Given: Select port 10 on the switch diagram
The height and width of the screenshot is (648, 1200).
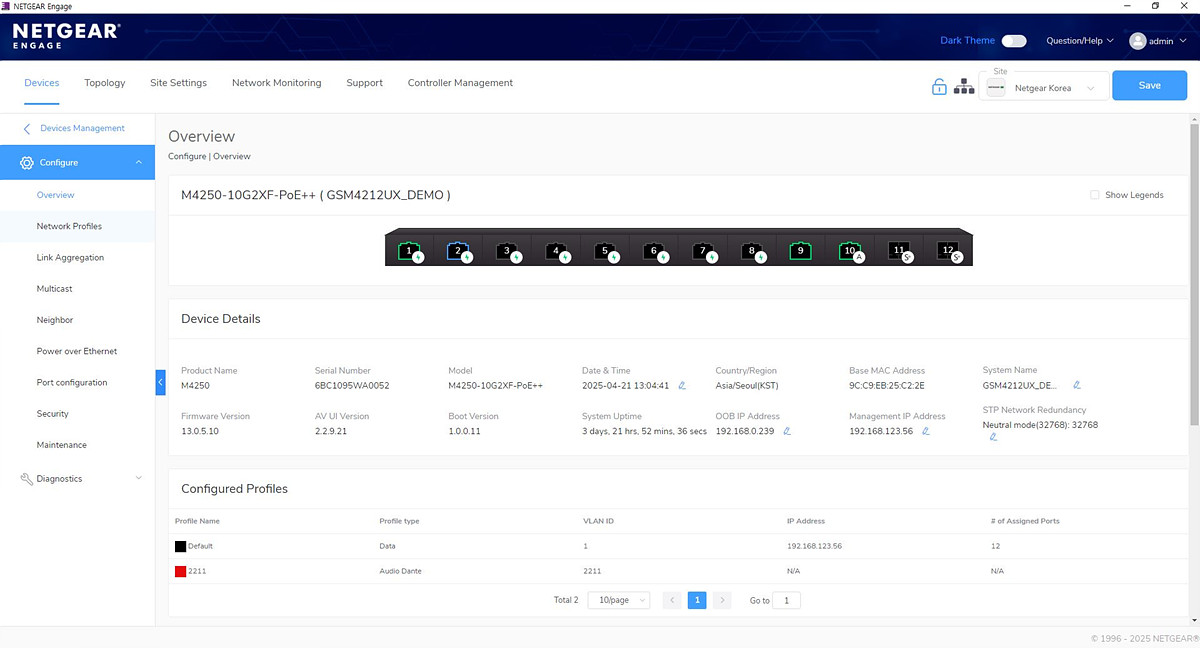Looking at the screenshot, I should pyautogui.click(x=850, y=250).
